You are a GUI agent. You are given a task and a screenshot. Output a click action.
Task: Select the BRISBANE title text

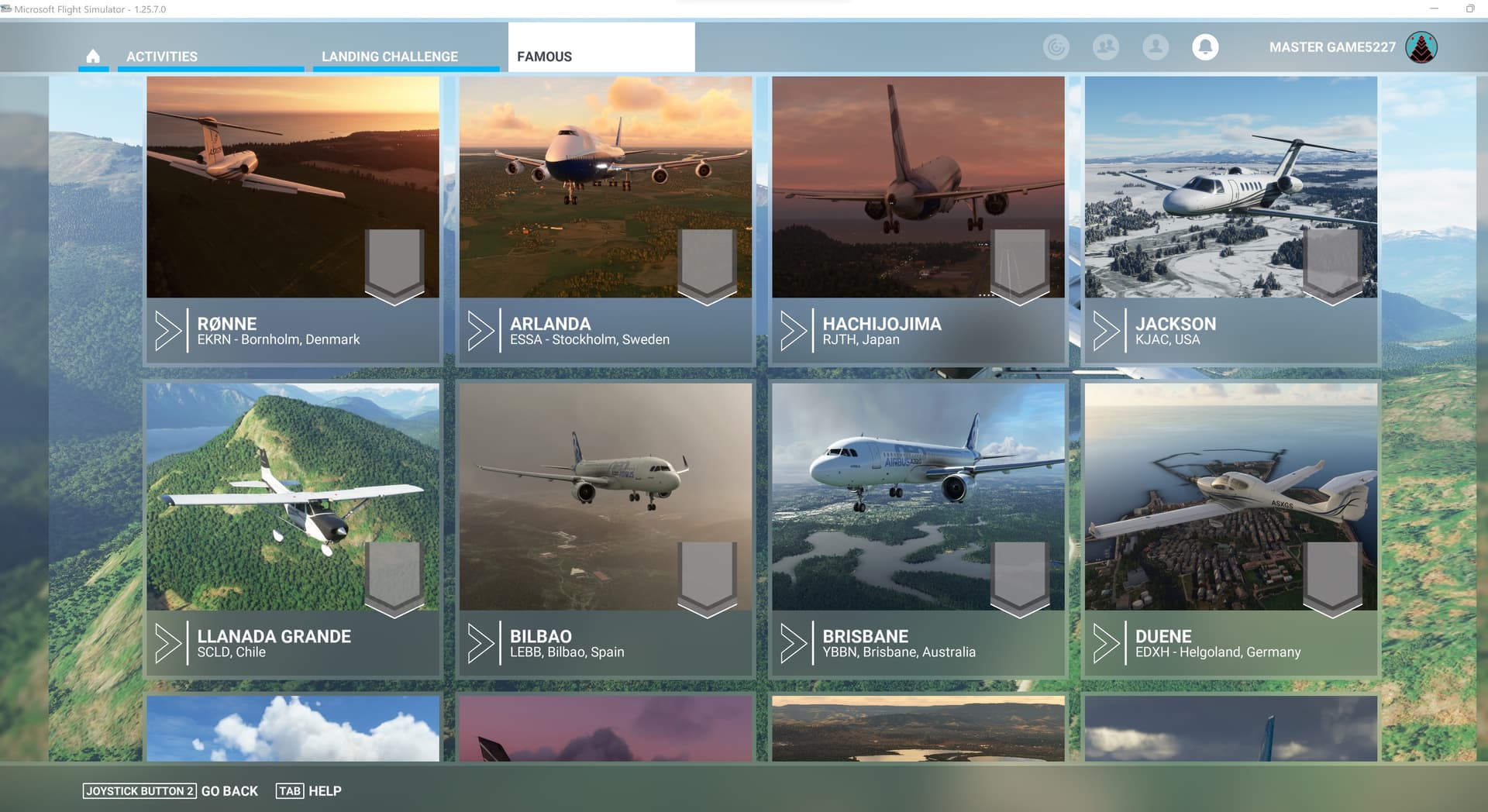pos(865,636)
